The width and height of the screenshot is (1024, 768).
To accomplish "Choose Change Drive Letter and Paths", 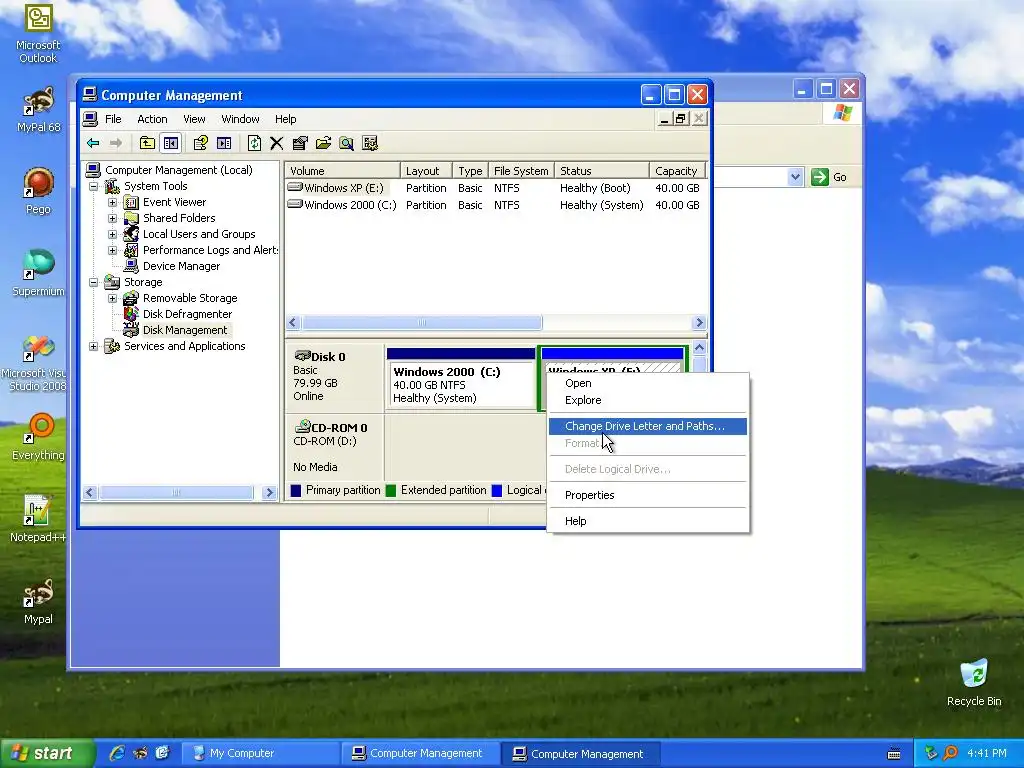I will (x=648, y=426).
